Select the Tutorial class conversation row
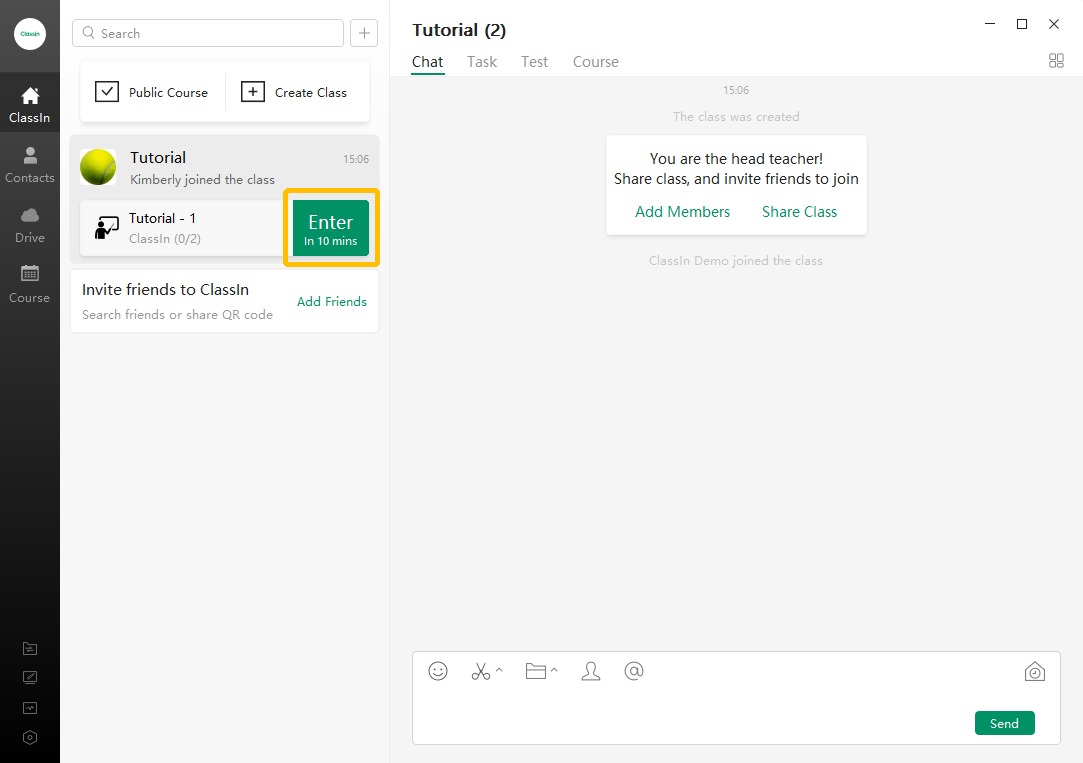 [x=224, y=167]
